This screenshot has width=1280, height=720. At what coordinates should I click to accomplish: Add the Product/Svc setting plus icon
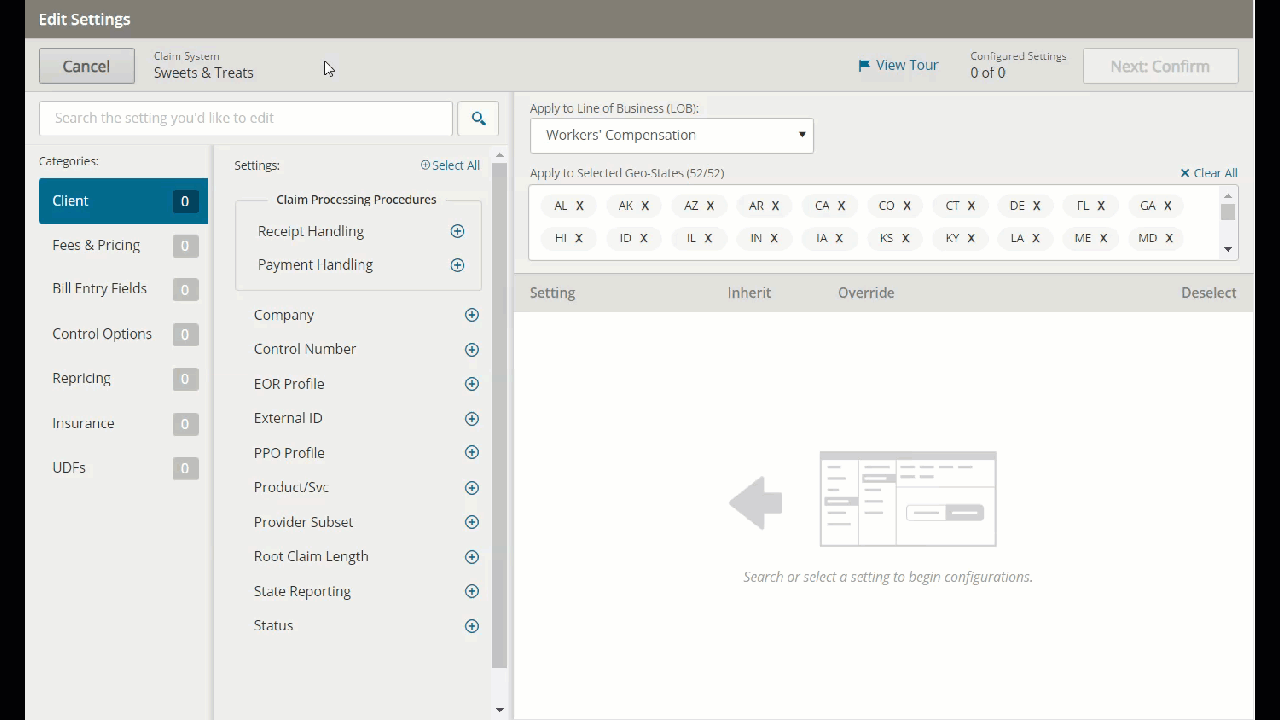coord(472,488)
